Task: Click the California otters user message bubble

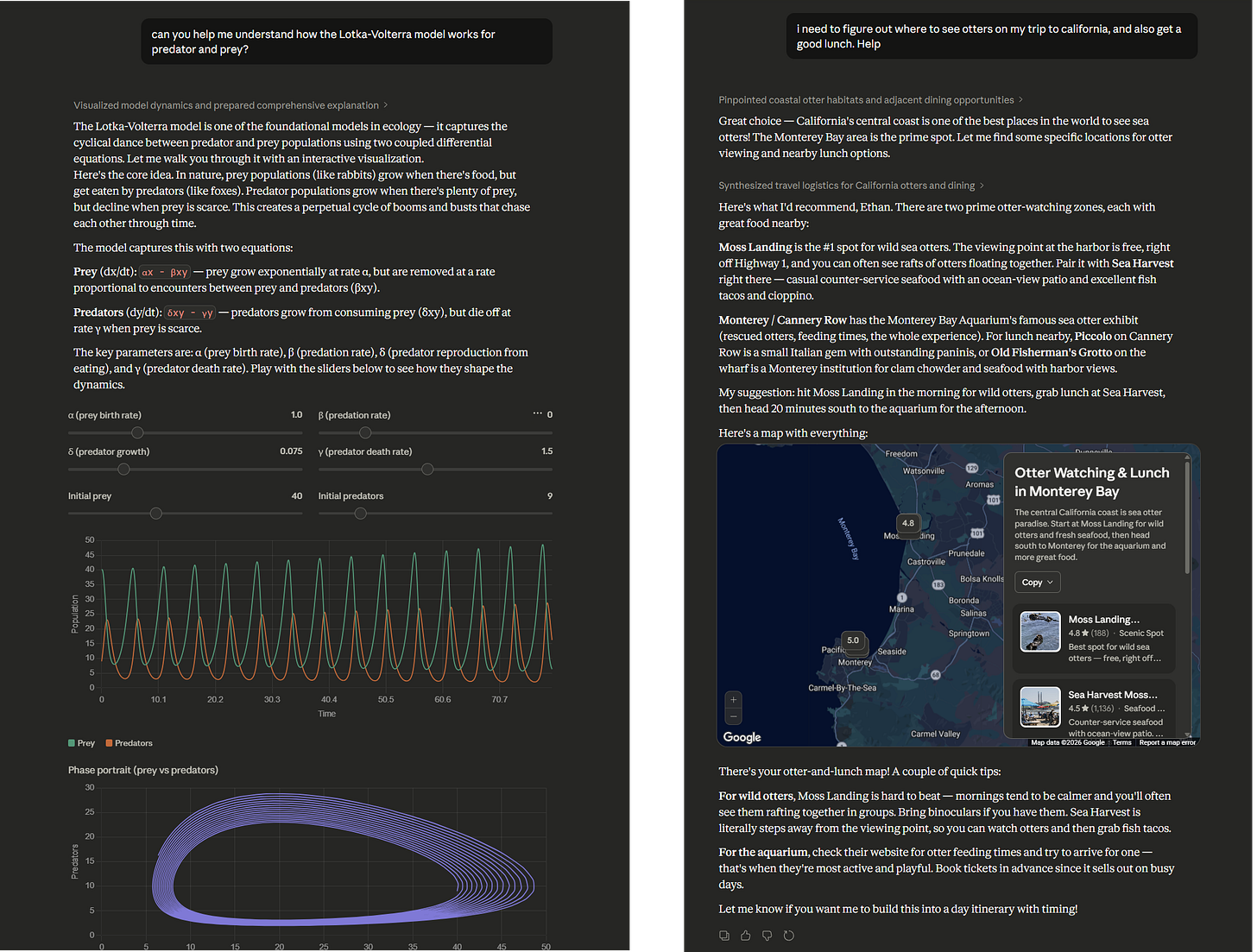Action: pos(991,36)
